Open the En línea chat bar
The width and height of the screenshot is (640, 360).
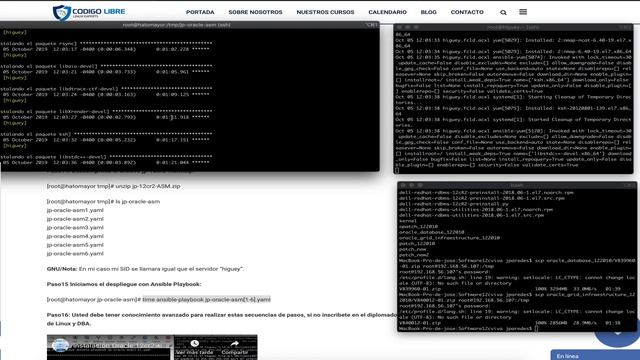[595, 355]
